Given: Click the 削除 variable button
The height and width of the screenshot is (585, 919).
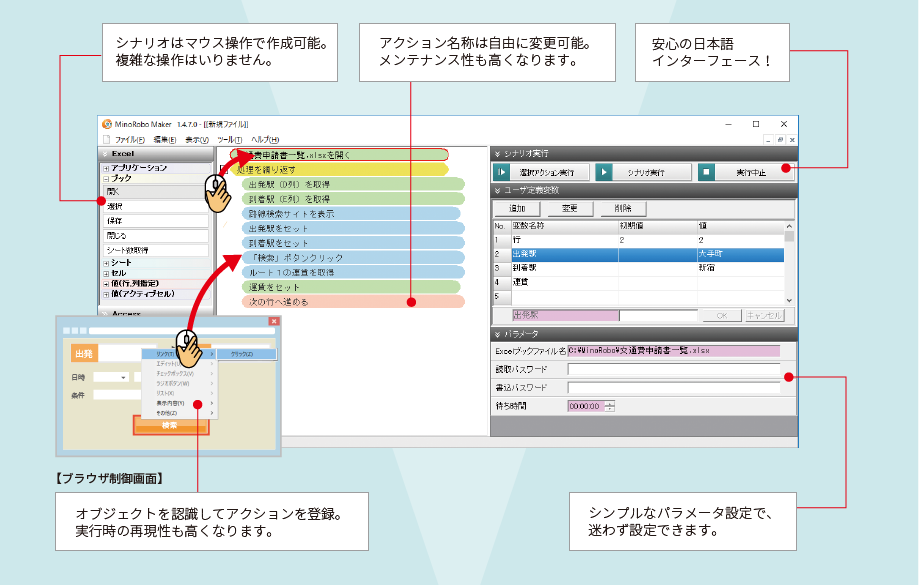Looking at the screenshot, I should pyautogui.click(x=622, y=208).
